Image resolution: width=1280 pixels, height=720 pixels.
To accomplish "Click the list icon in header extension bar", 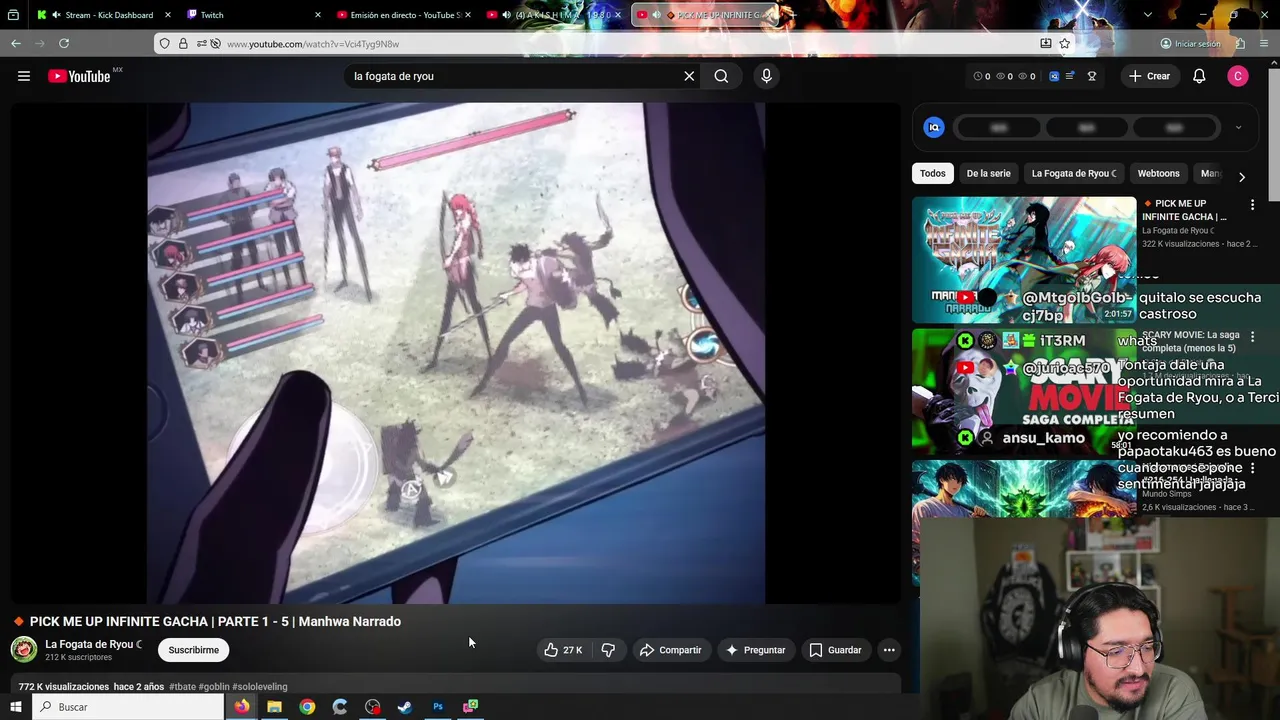I will (1070, 76).
